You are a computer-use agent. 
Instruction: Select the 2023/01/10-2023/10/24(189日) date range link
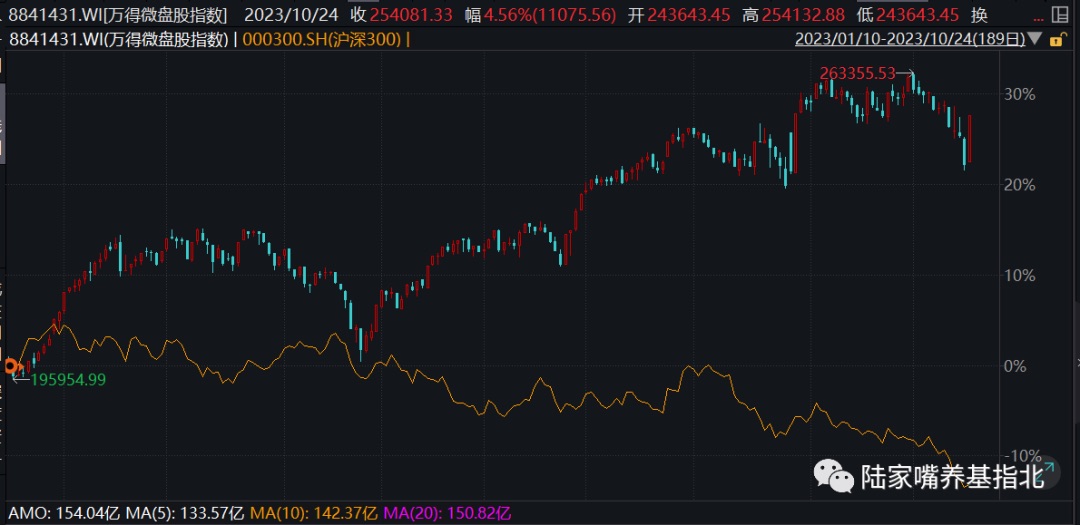(910, 40)
